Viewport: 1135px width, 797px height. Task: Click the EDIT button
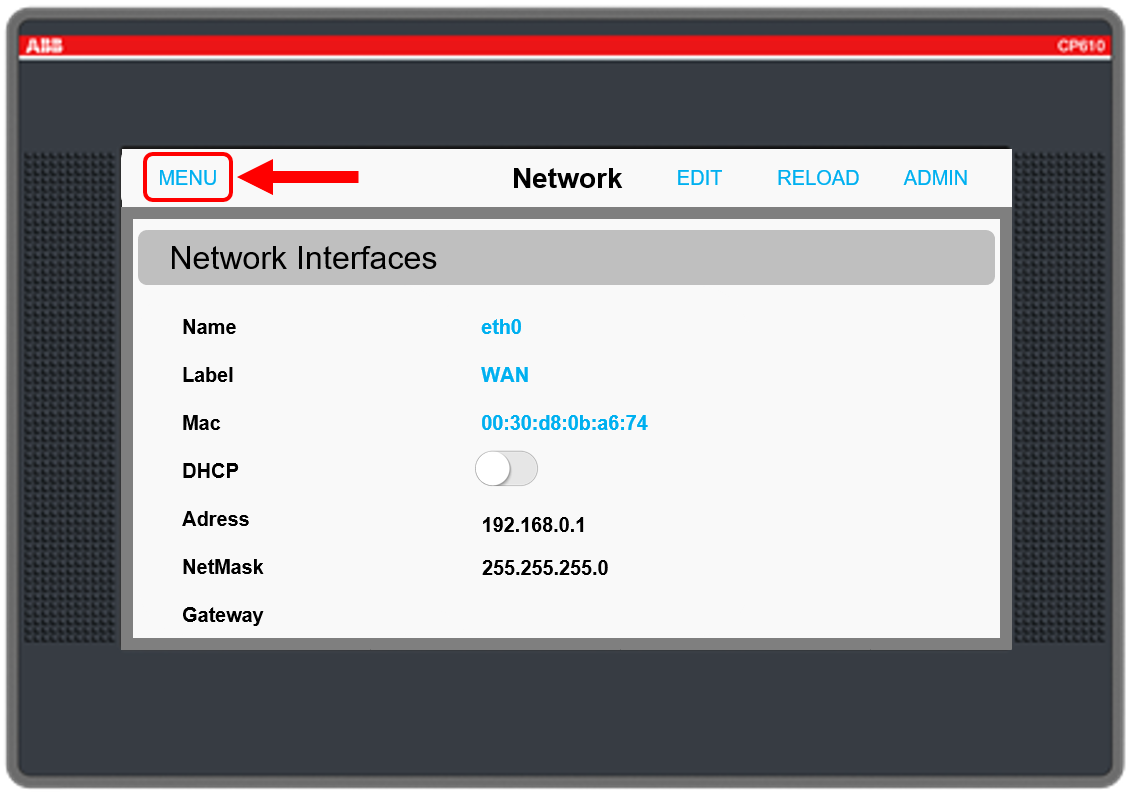[x=699, y=178]
